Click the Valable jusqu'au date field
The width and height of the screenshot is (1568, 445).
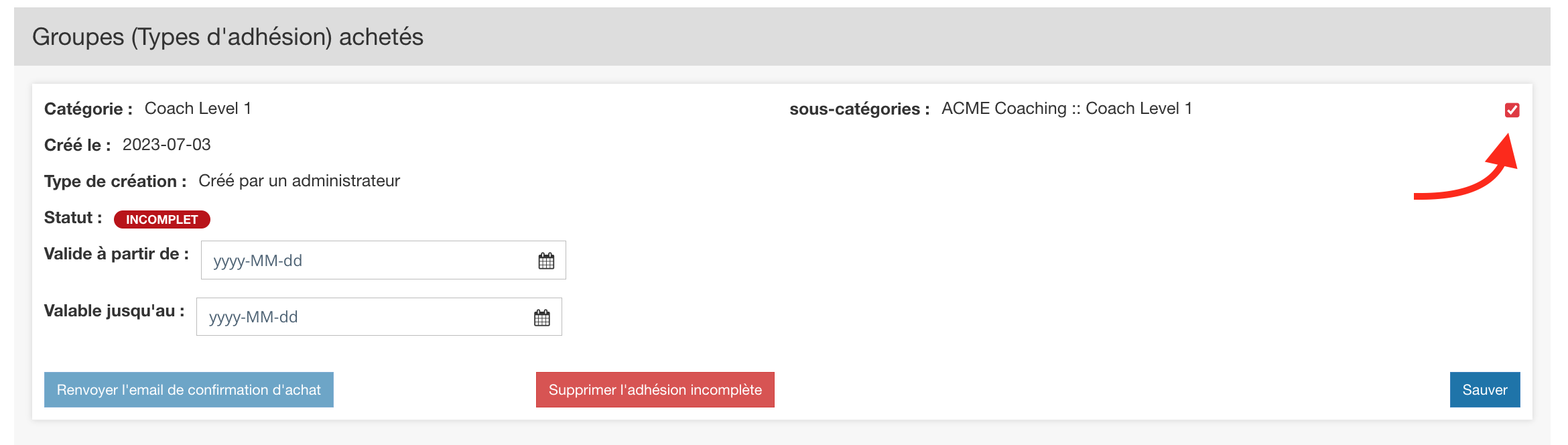coord(365,318)
